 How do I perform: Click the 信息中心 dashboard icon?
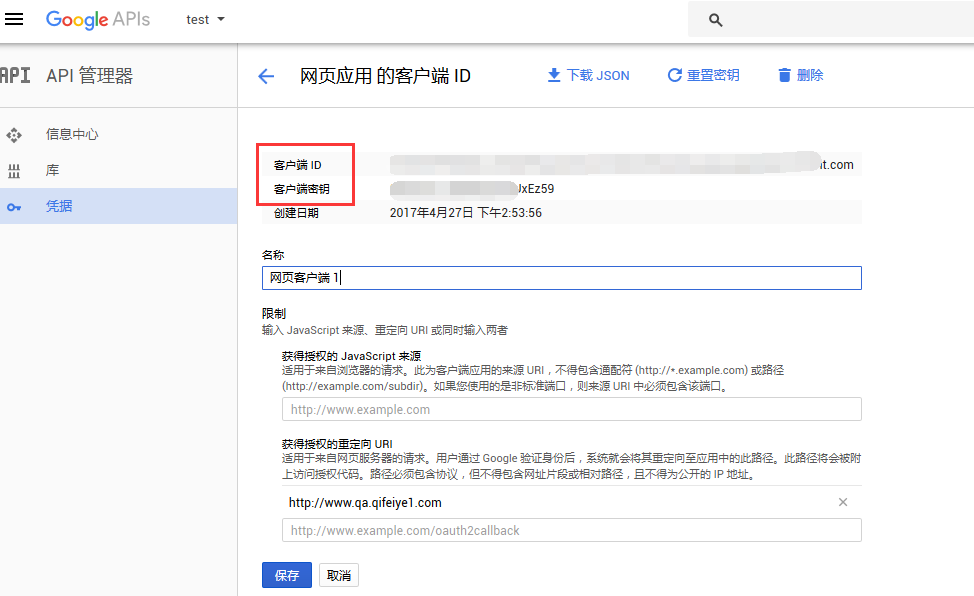click(x=14, y=135)
